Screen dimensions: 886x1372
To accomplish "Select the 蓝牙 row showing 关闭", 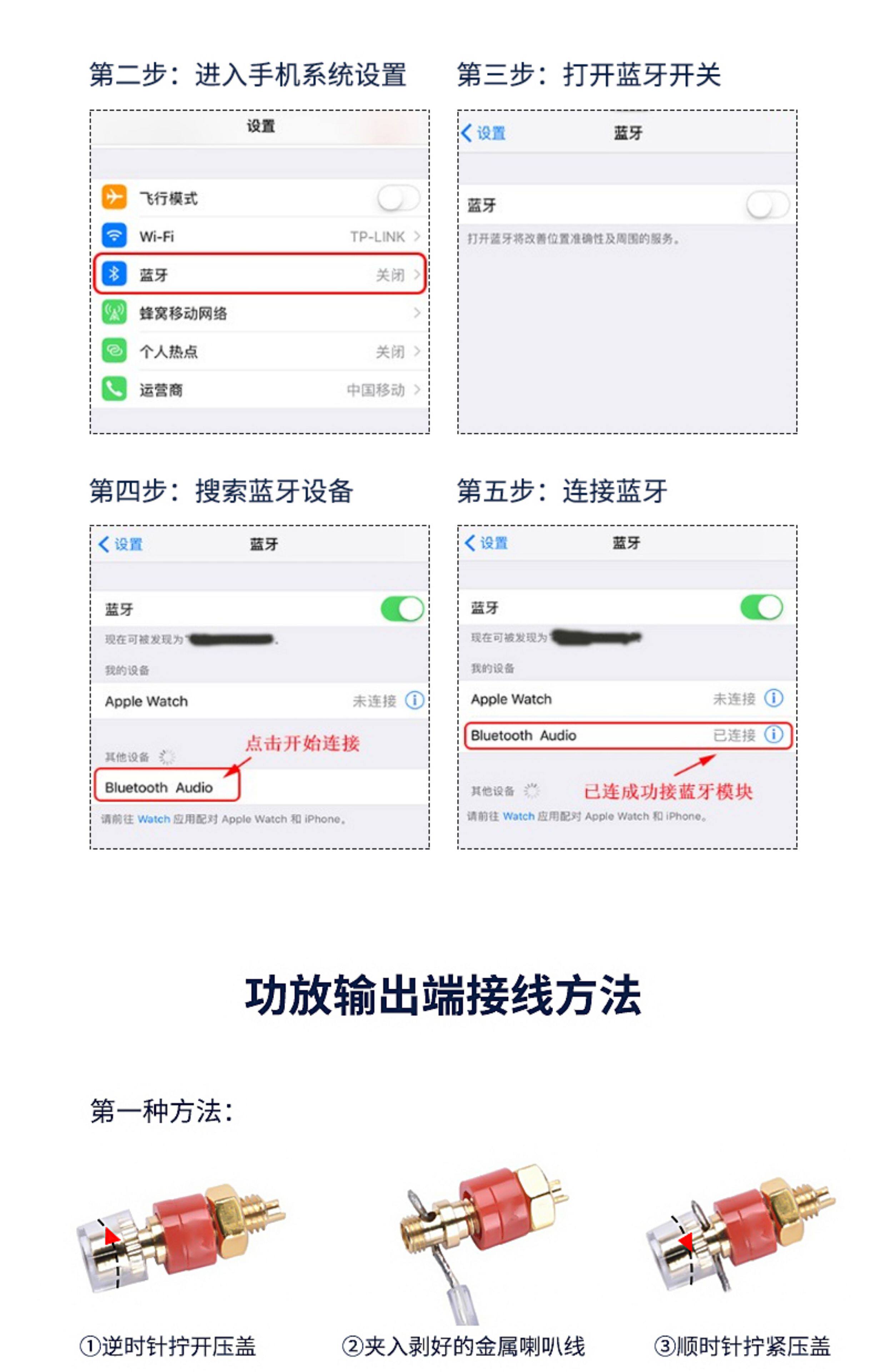I will 259,274.
